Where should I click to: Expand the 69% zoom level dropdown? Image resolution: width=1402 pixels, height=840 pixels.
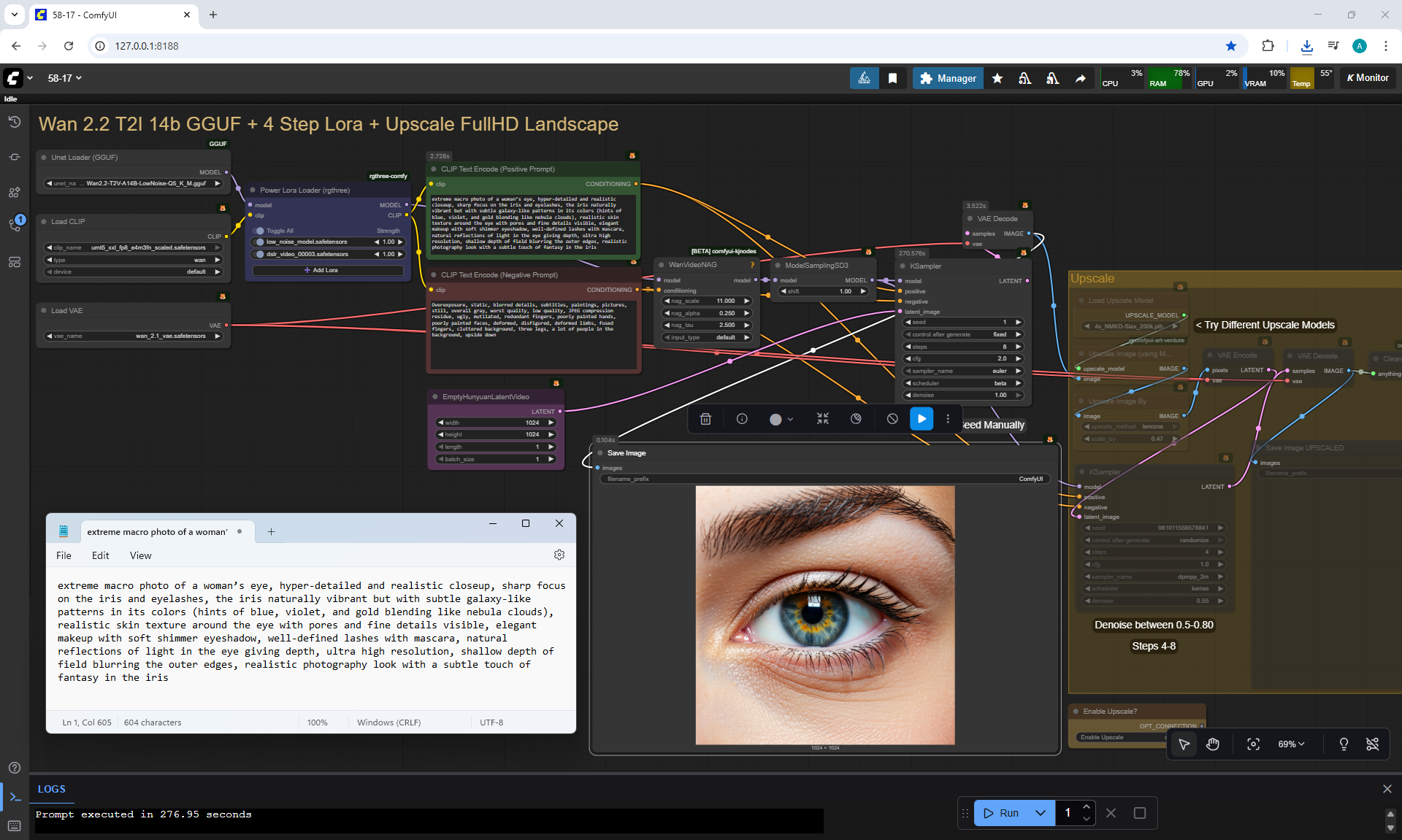click(x=1290, y=744)
